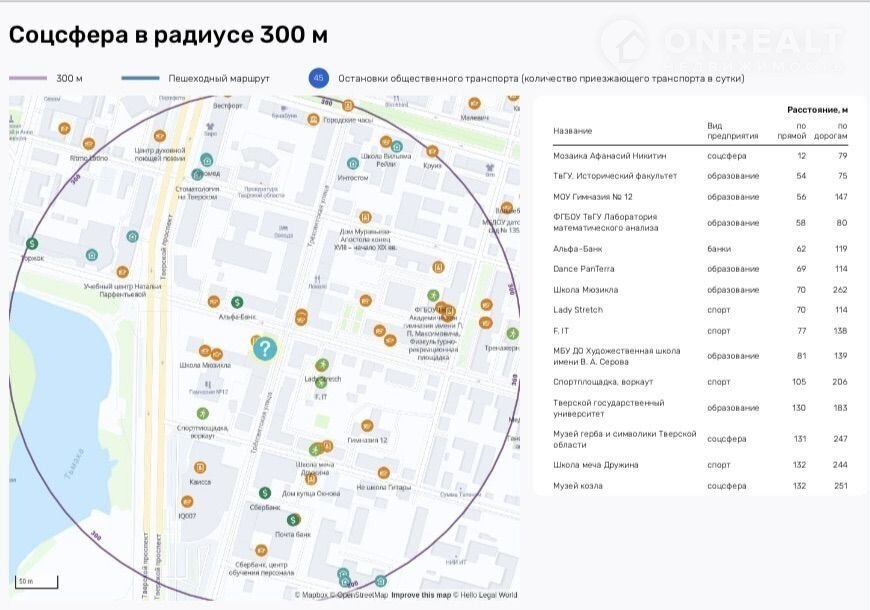Viewport: 870px width, 610px height.
Task: Select the Не школа Гитары marker
Action: click(383, 473)
